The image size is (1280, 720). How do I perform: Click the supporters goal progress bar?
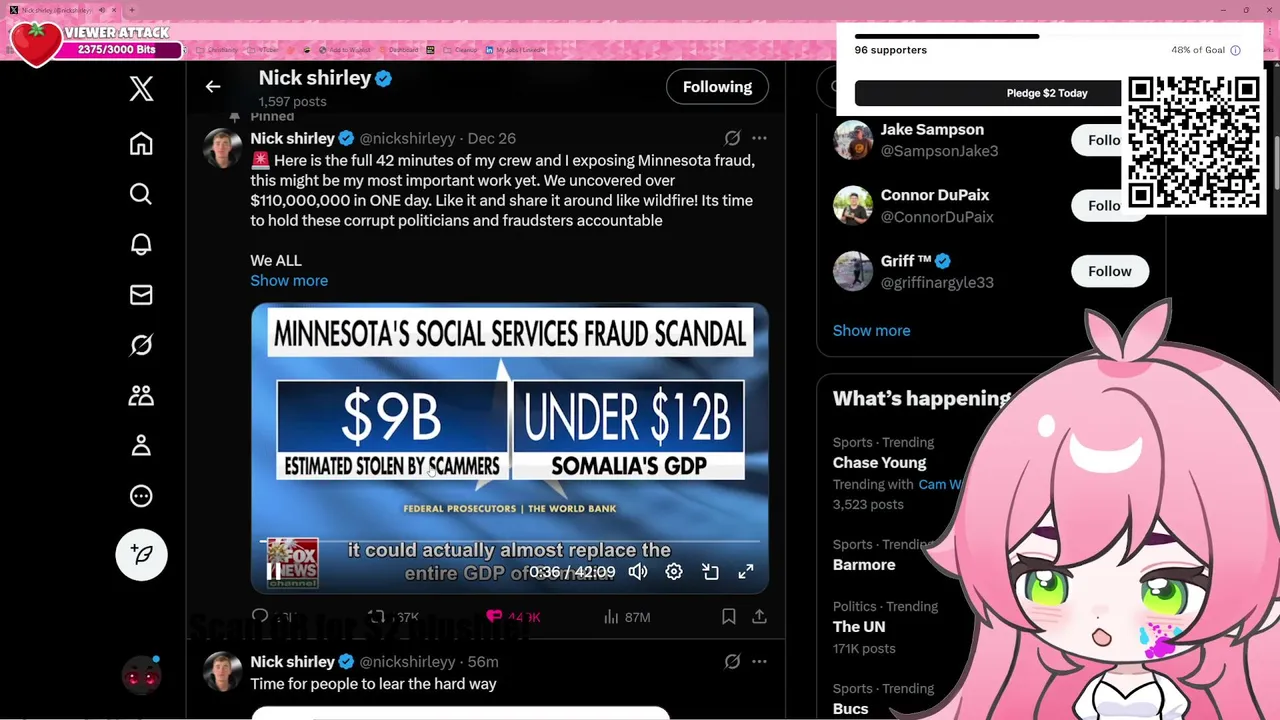pos(1047,36)
